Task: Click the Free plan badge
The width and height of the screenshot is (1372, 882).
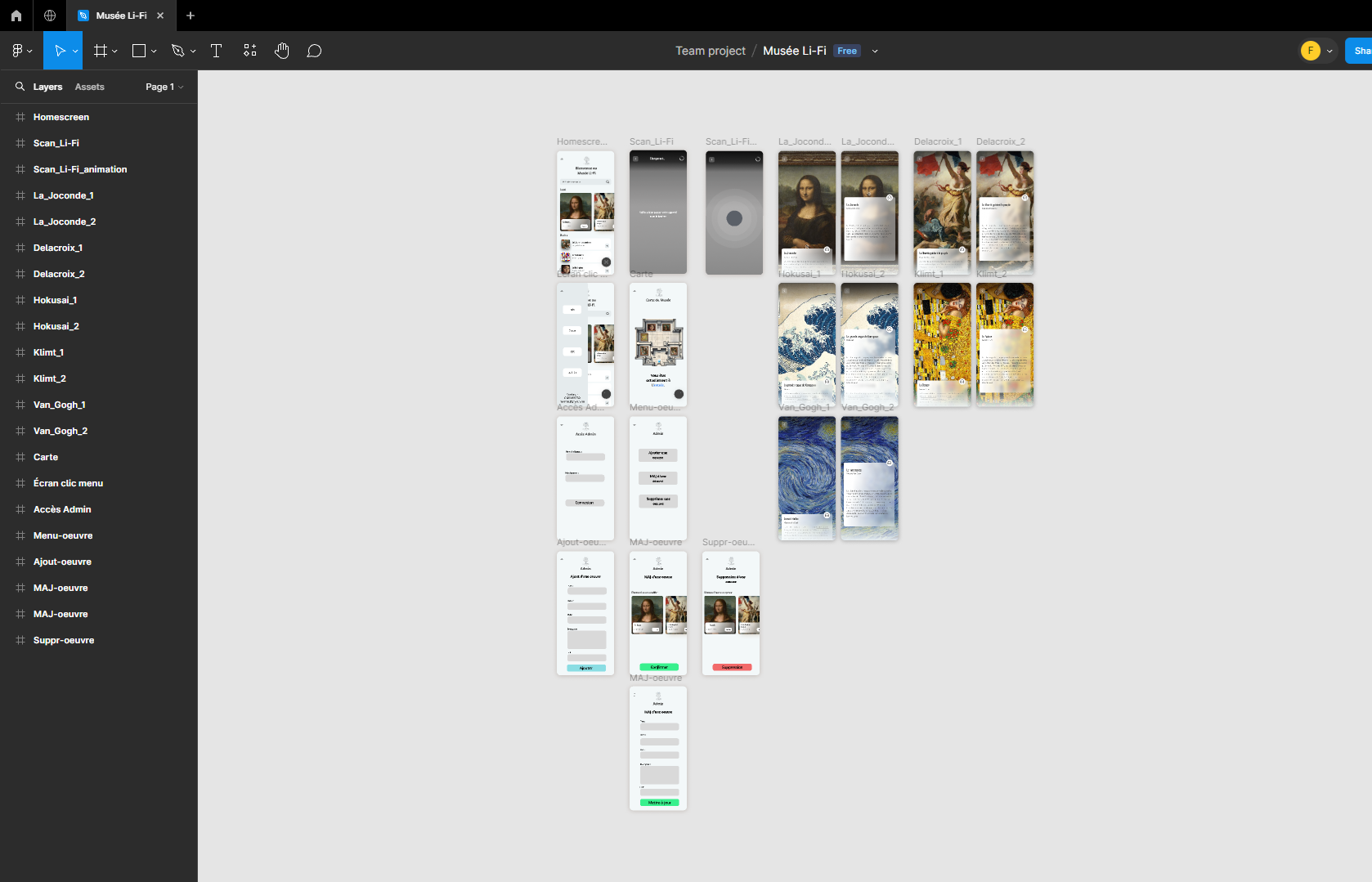Action: coord(847,51)
